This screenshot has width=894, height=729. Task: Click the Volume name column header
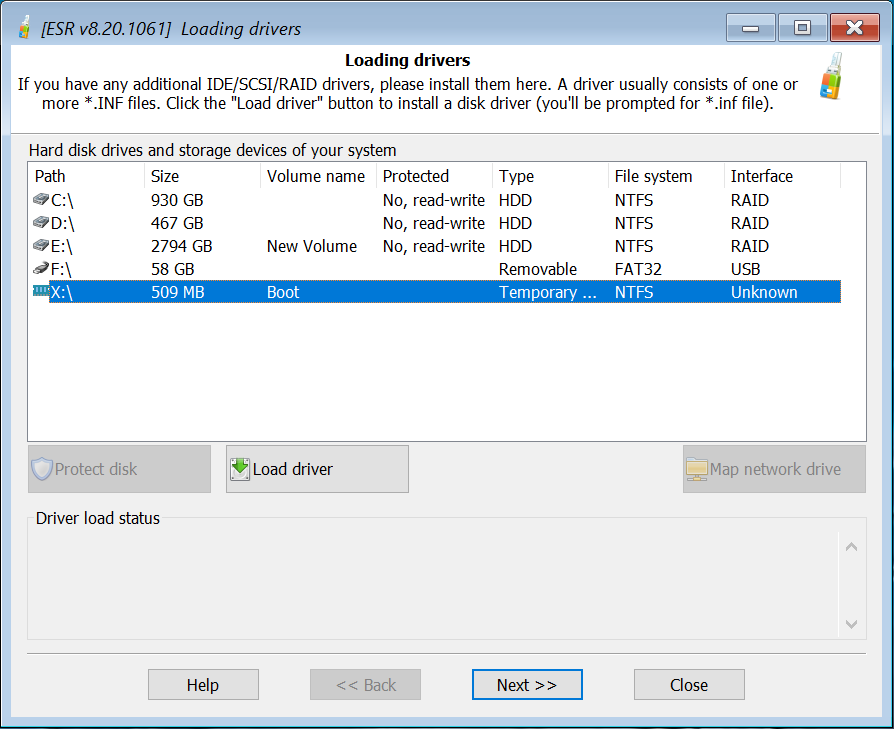coord(318,176)
